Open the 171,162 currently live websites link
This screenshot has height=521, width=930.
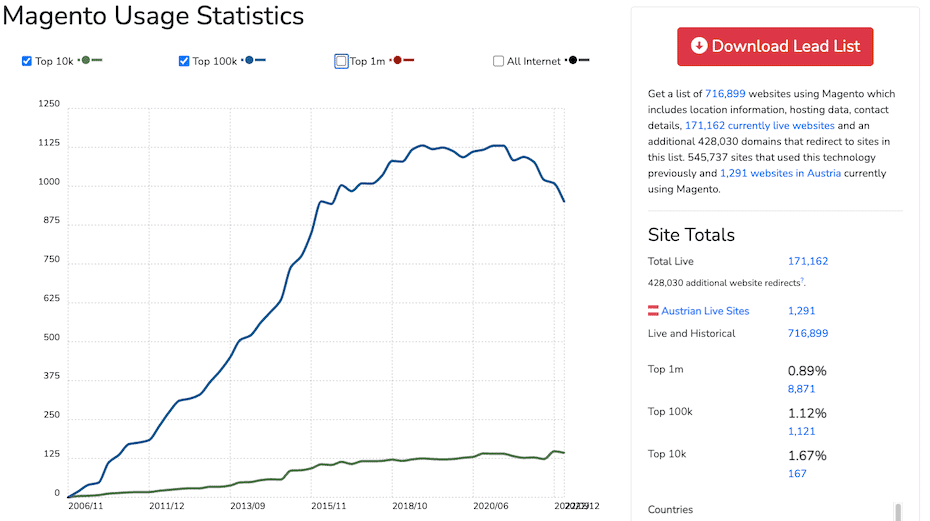pyautogui.click(x=760, y=126)
